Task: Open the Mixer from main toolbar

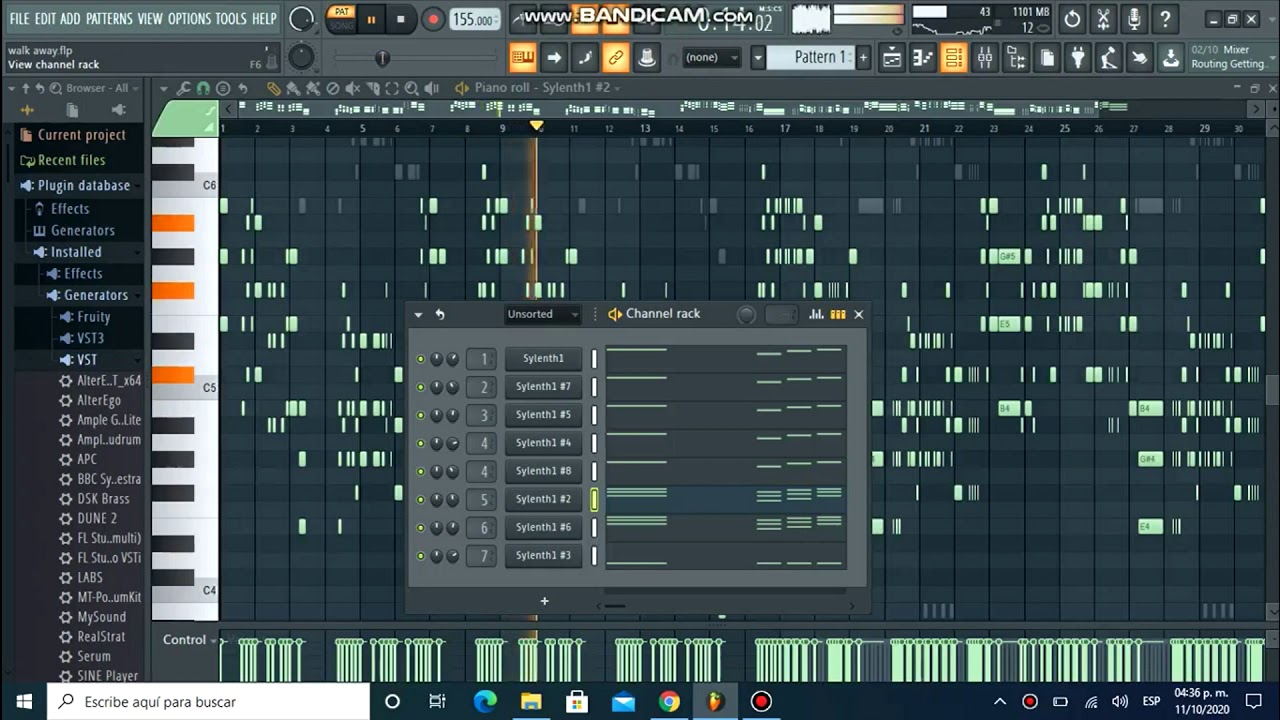Action: (x=985, y=58)
